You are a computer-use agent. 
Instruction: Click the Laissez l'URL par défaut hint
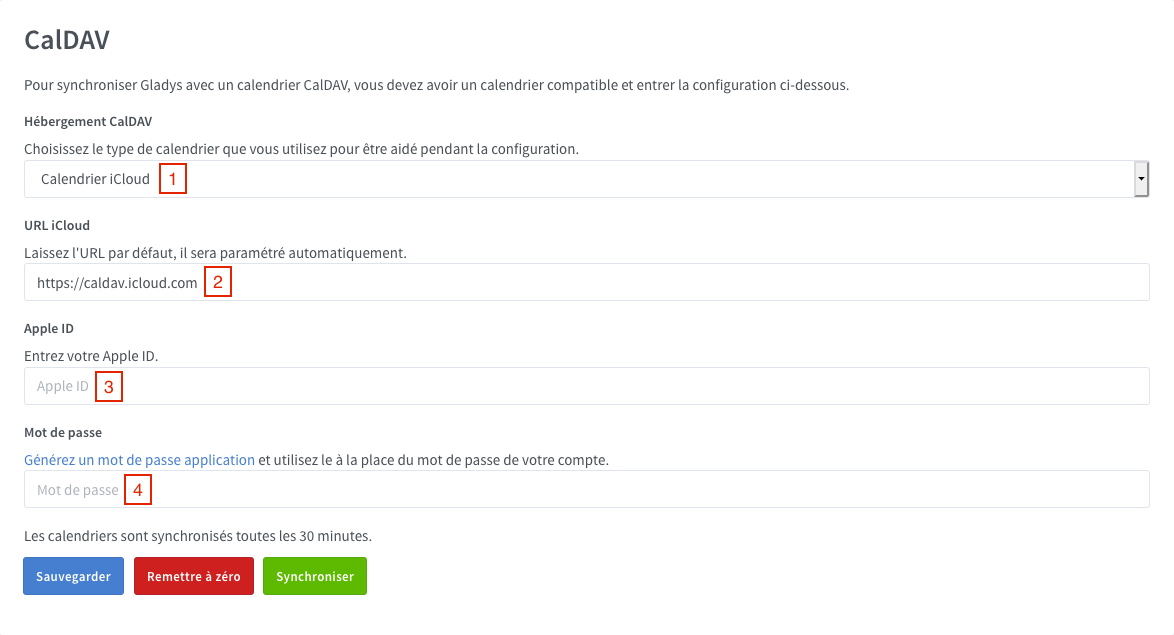coord(215,253)
